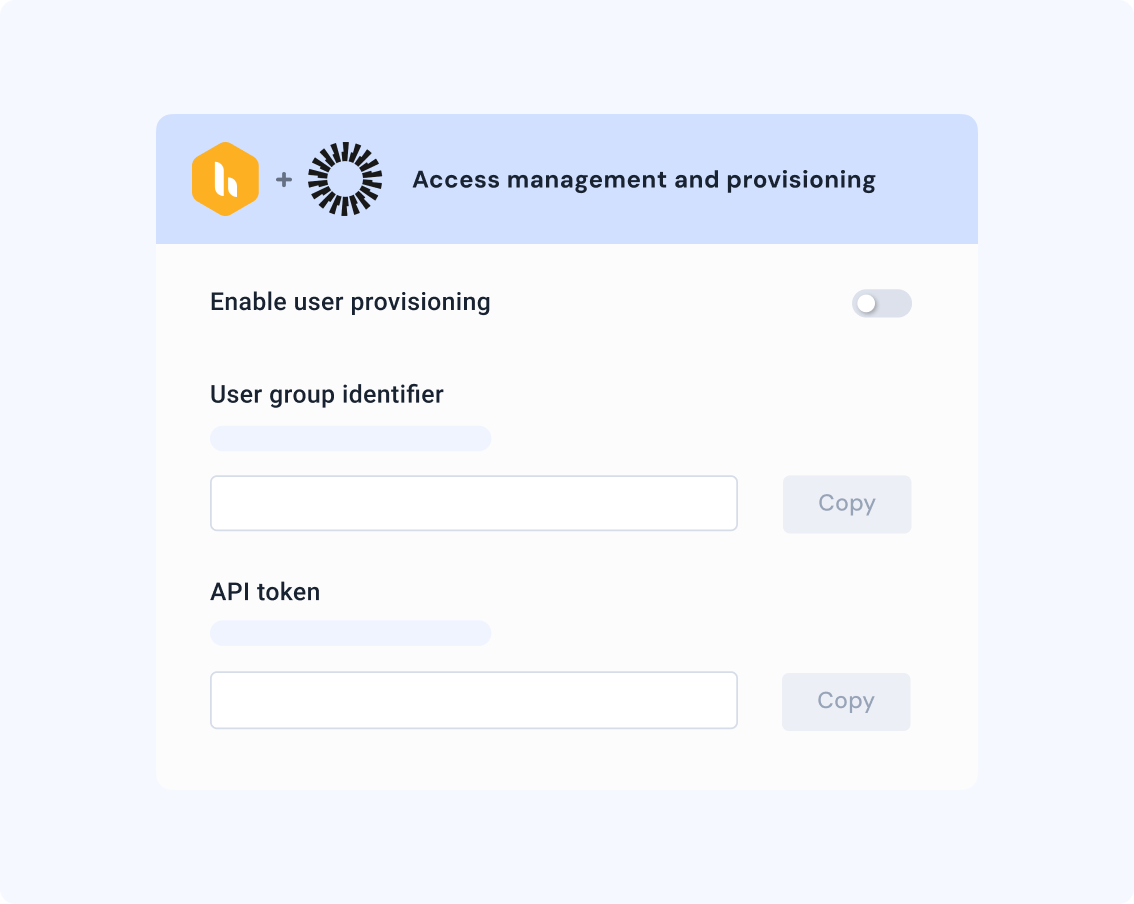The width and height of the screenshot is (1134, 904).
Task: Select the integration logo pair in the header
Action: (x=285, y=178)
